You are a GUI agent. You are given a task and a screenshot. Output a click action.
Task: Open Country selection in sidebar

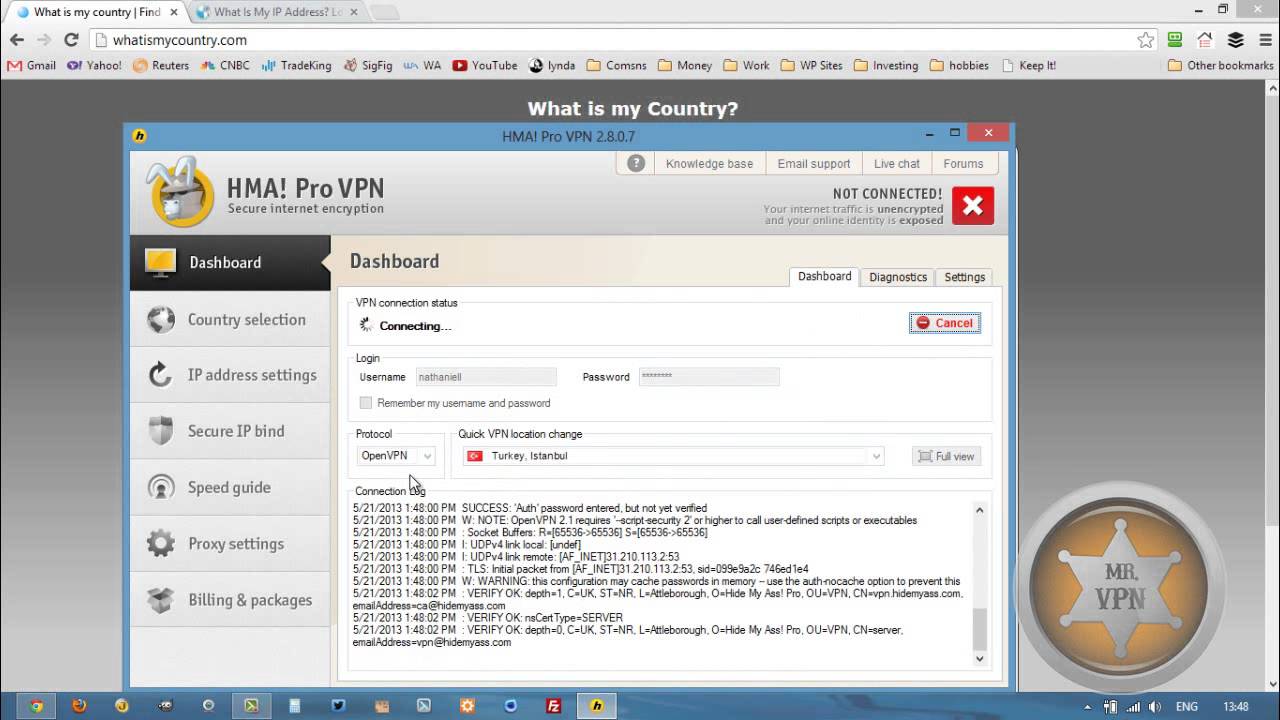(230, 320)
